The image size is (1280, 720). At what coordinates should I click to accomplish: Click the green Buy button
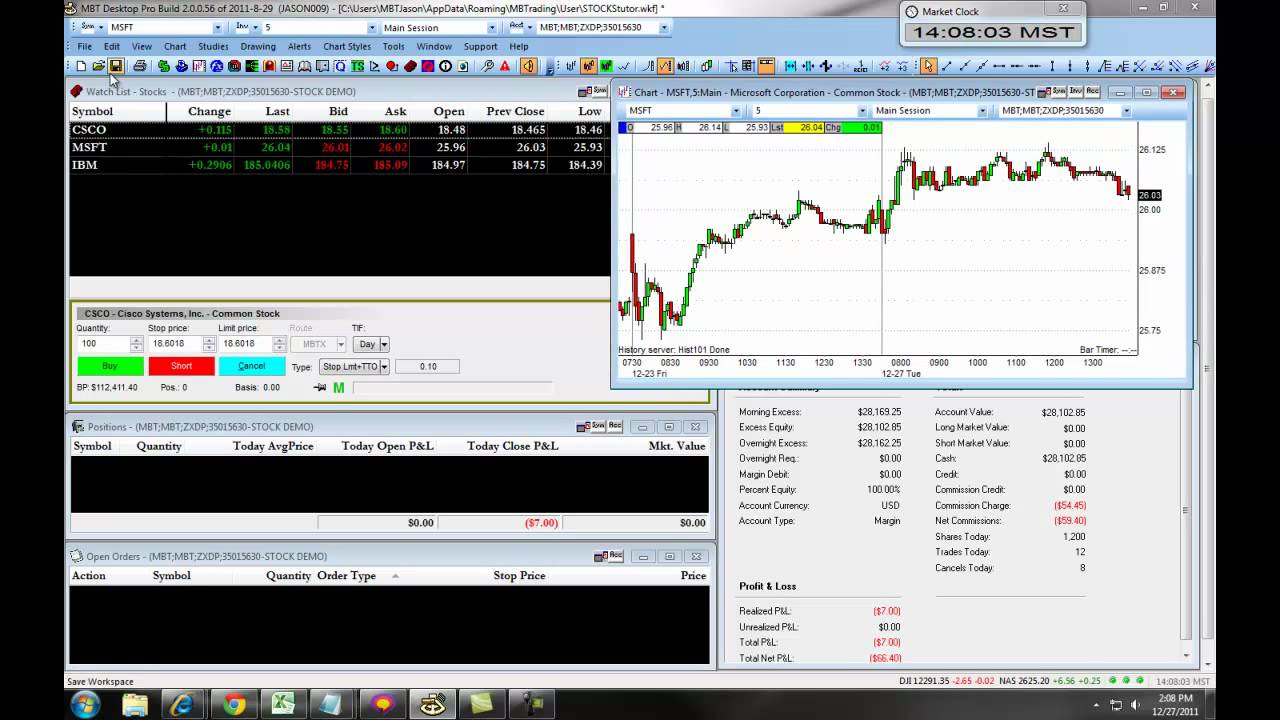click(110, 366)
